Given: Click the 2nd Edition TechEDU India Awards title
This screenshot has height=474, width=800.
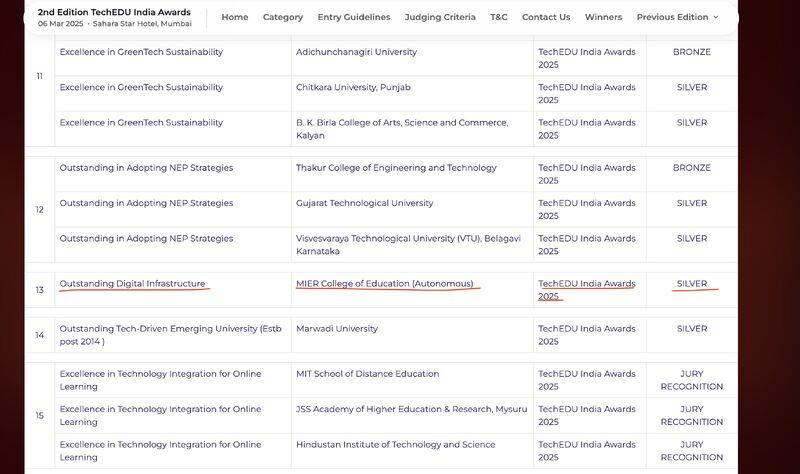Looking at the screenshot, I should pos(114,12).
